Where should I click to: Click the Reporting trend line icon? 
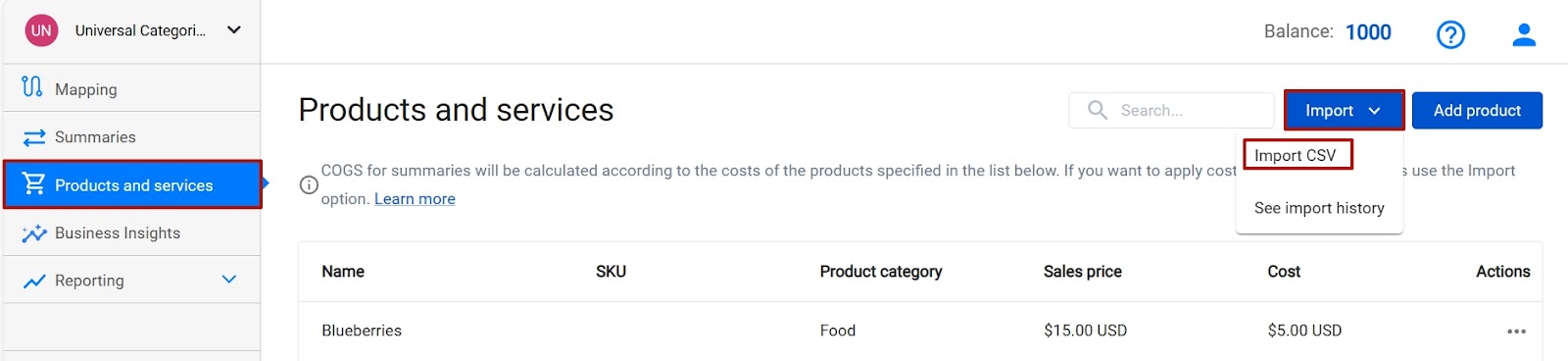(x=34, y=282)
